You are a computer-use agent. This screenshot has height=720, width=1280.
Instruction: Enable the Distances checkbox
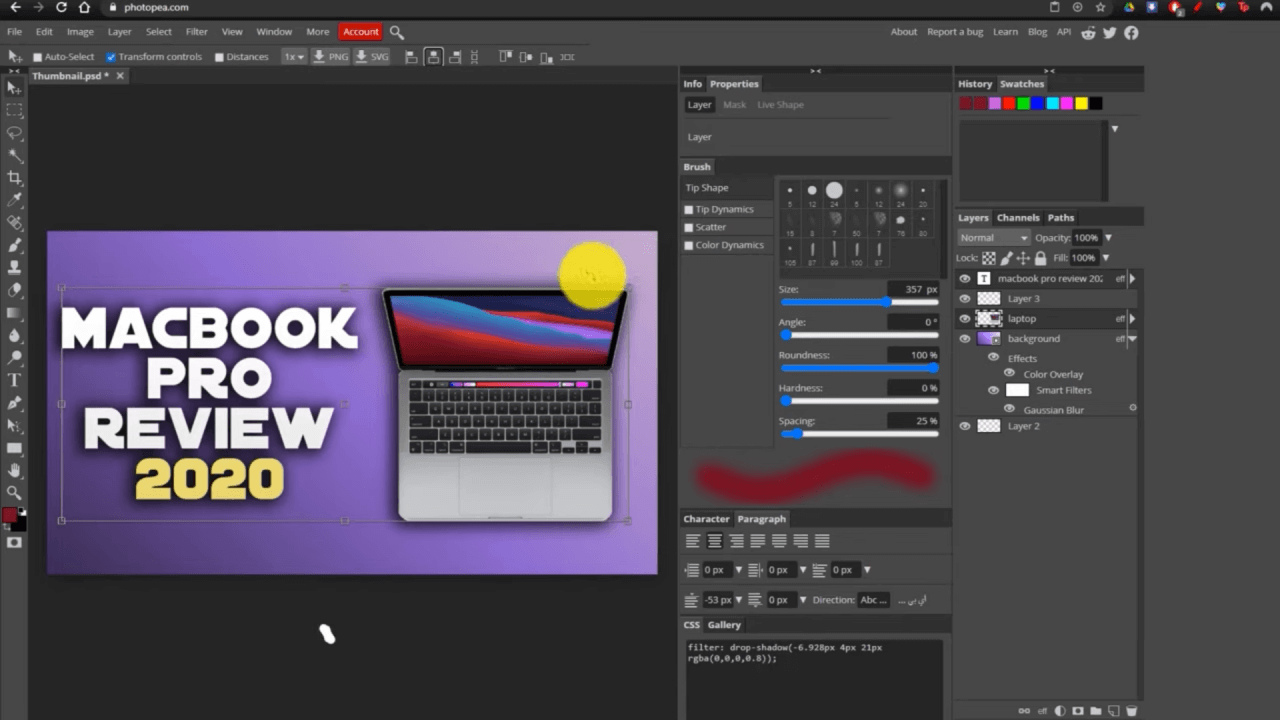tap(219, 57)
